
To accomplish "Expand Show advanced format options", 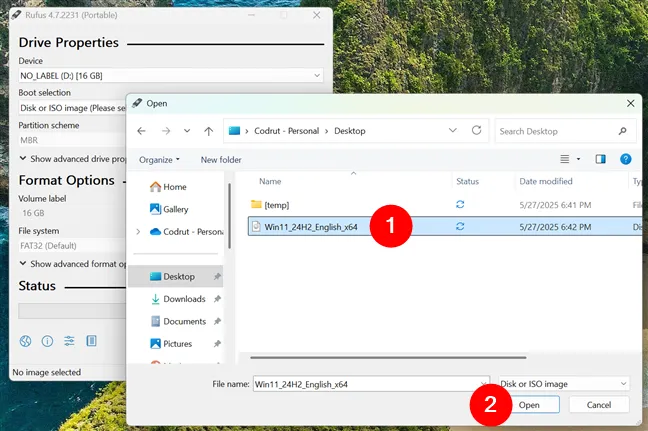I will click(x=73, y=264).
